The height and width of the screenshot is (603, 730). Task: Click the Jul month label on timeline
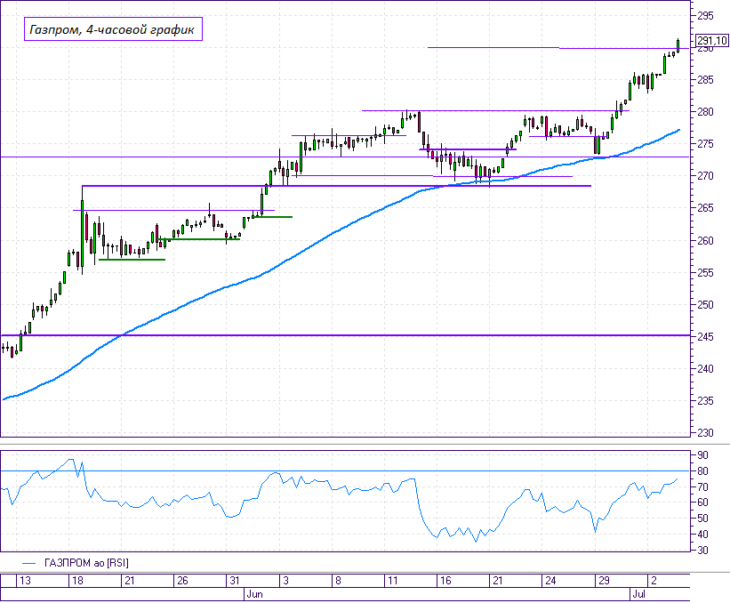(x=639, y=595)
